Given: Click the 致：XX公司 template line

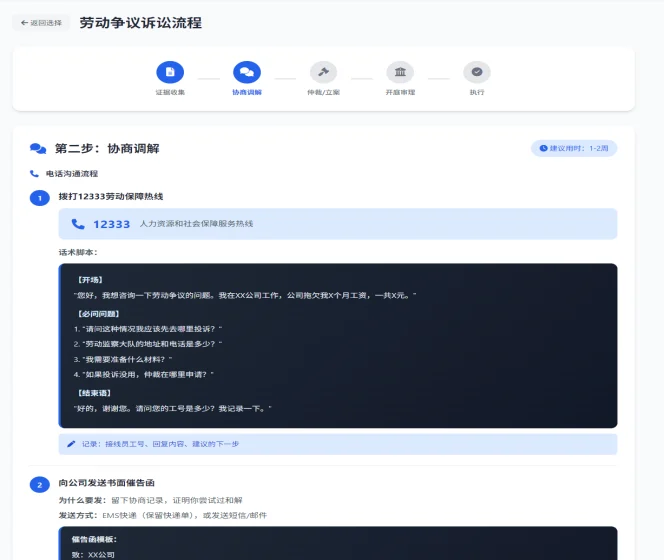Looking at the screenshot, I should pos(93,555).
